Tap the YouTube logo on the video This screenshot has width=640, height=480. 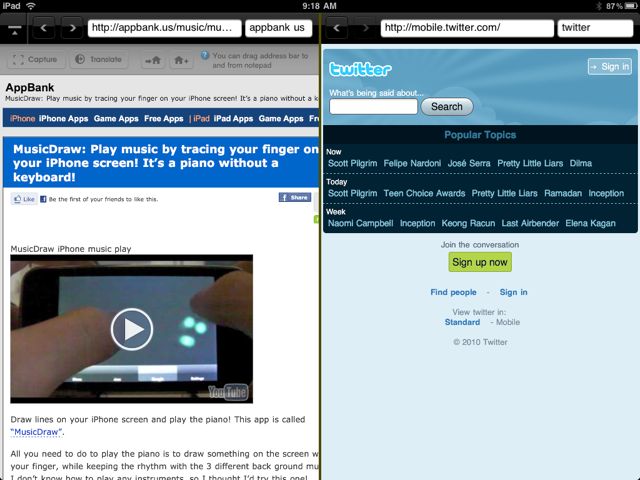coord(228,392)
